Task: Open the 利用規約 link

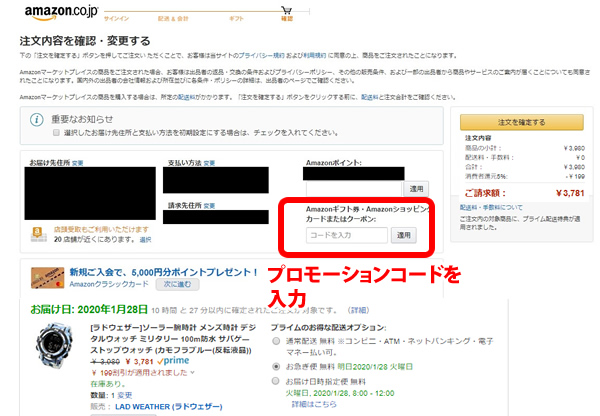Action: (x=315, y=56)
